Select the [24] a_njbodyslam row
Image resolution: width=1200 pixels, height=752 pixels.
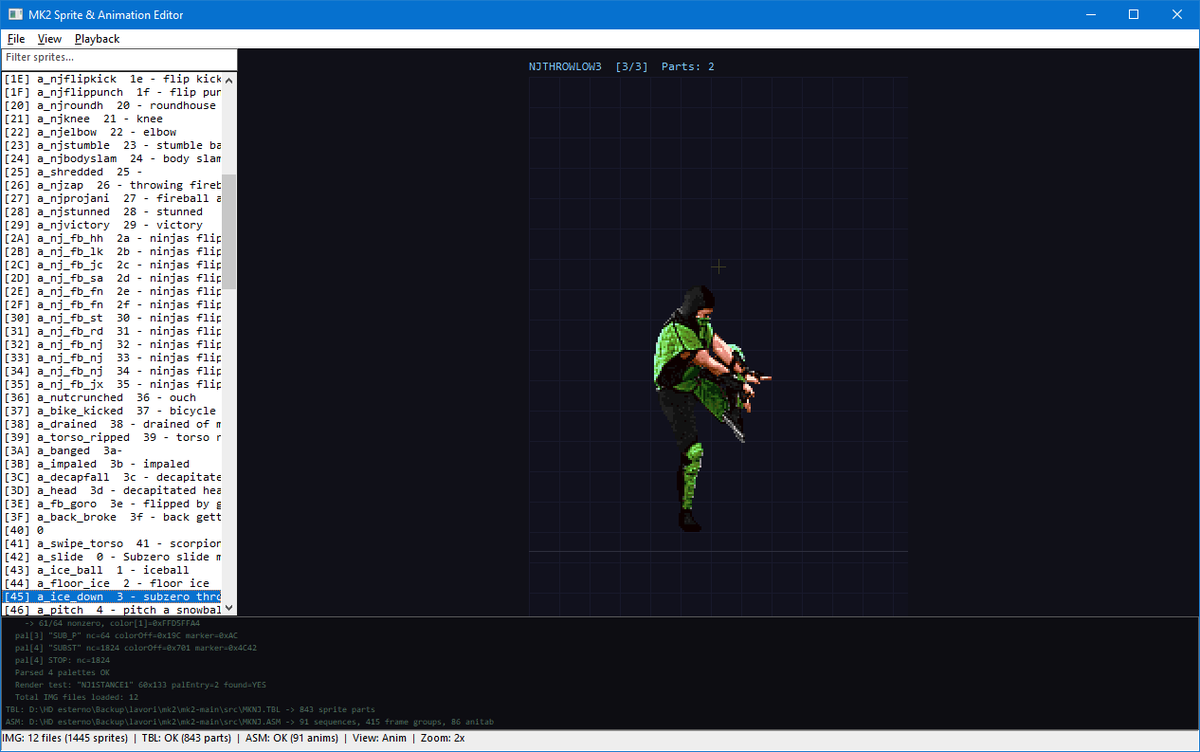point(111,158)
